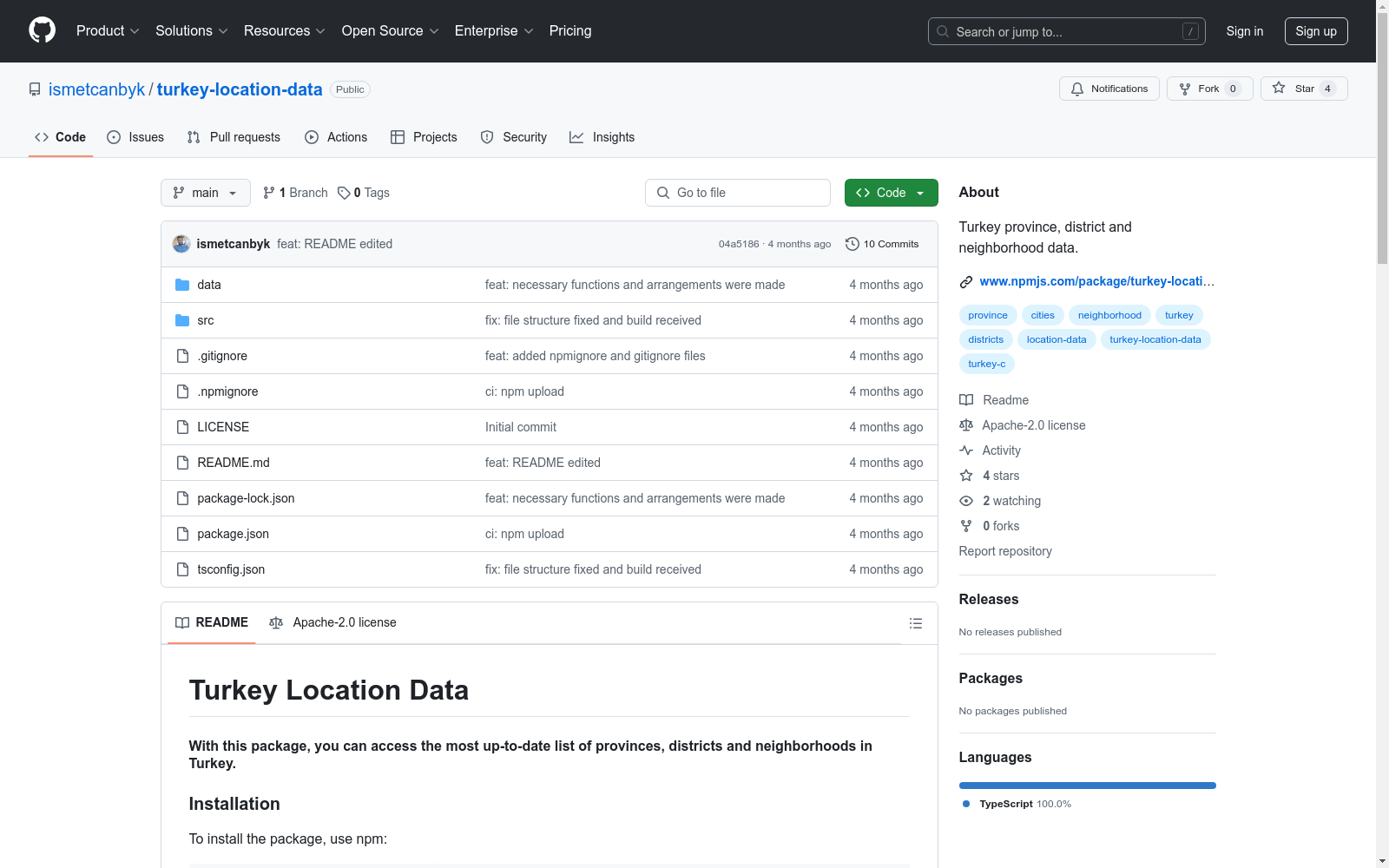Click the README.md file icon
The height and width of the screenshot is (868, 1389).
182,463
